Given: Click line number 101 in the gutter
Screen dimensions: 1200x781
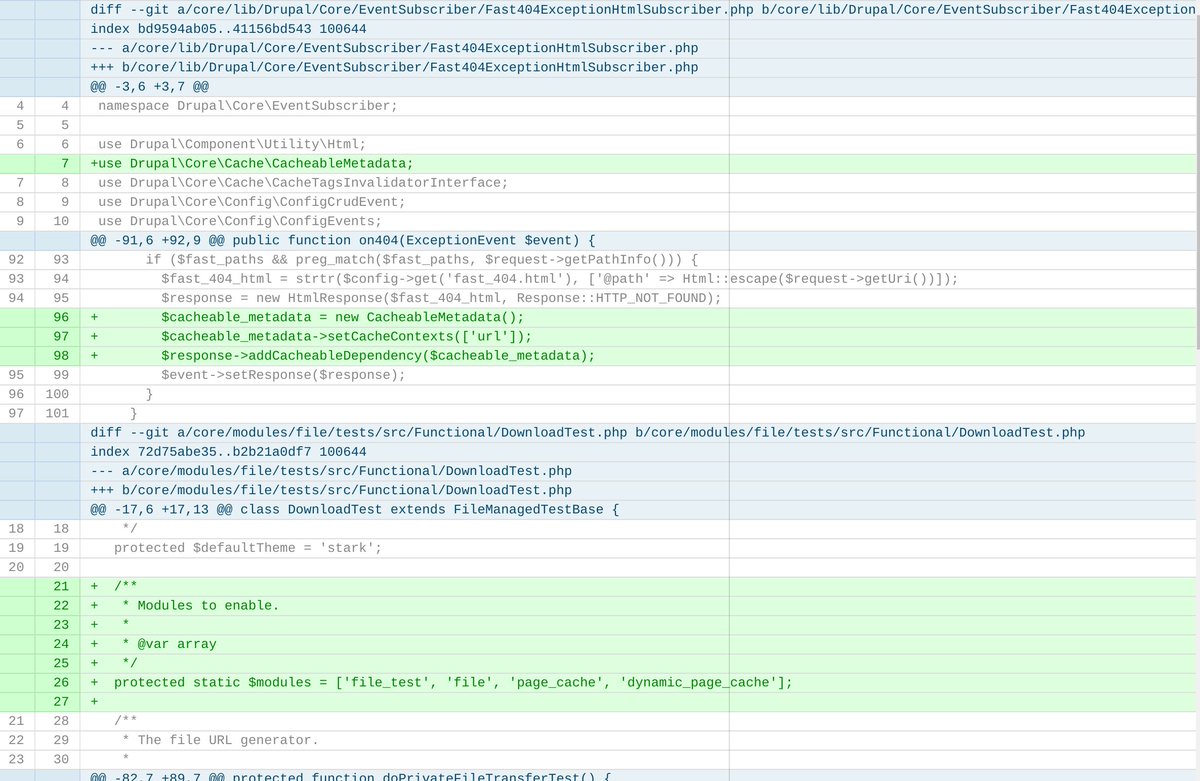Looking at the screenshot, I should click(57, 413).
